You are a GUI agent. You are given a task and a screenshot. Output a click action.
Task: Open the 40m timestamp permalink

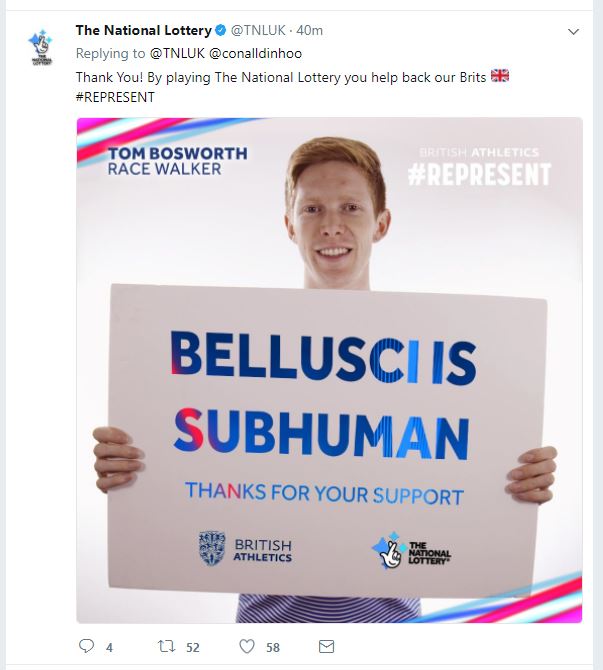pyautogui.click(x=309, y=30)
